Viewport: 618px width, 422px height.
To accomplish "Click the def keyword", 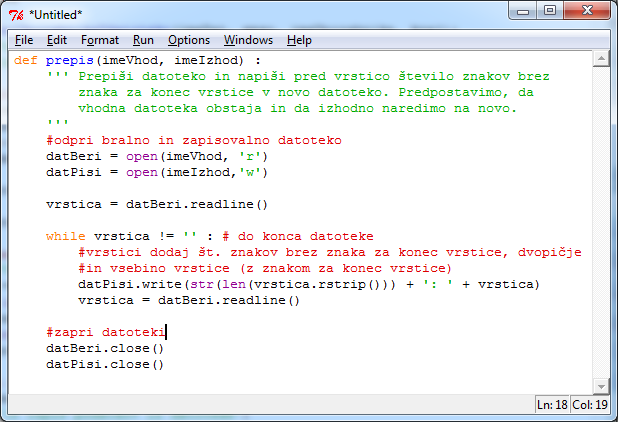I will tap(26, 60).
